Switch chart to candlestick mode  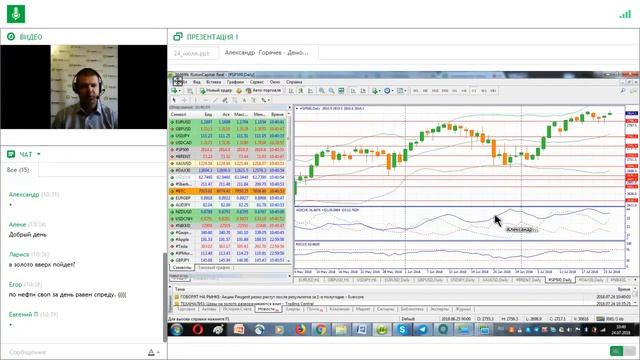point(301,91)
